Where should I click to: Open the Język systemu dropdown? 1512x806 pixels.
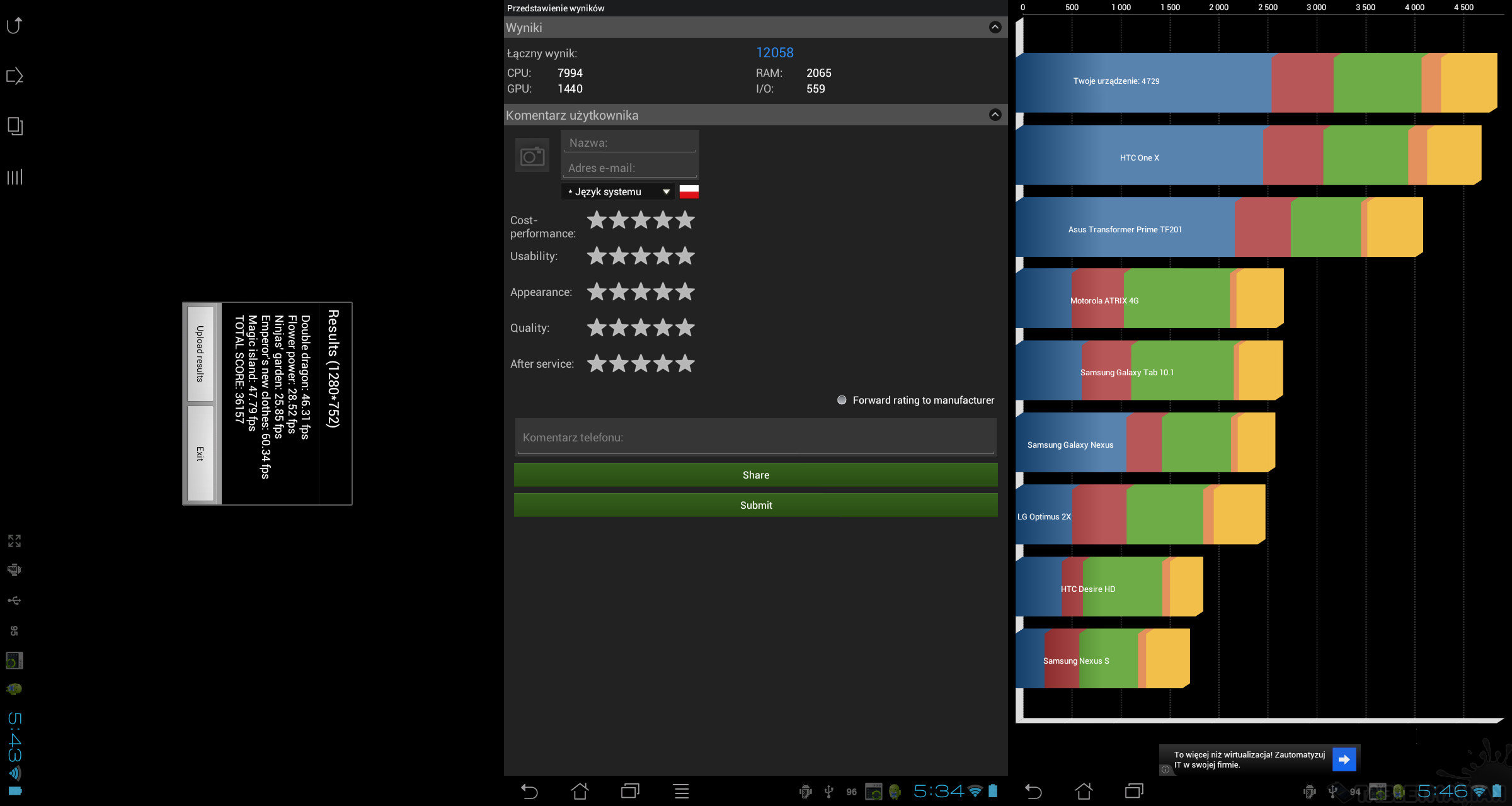[617, 191]
